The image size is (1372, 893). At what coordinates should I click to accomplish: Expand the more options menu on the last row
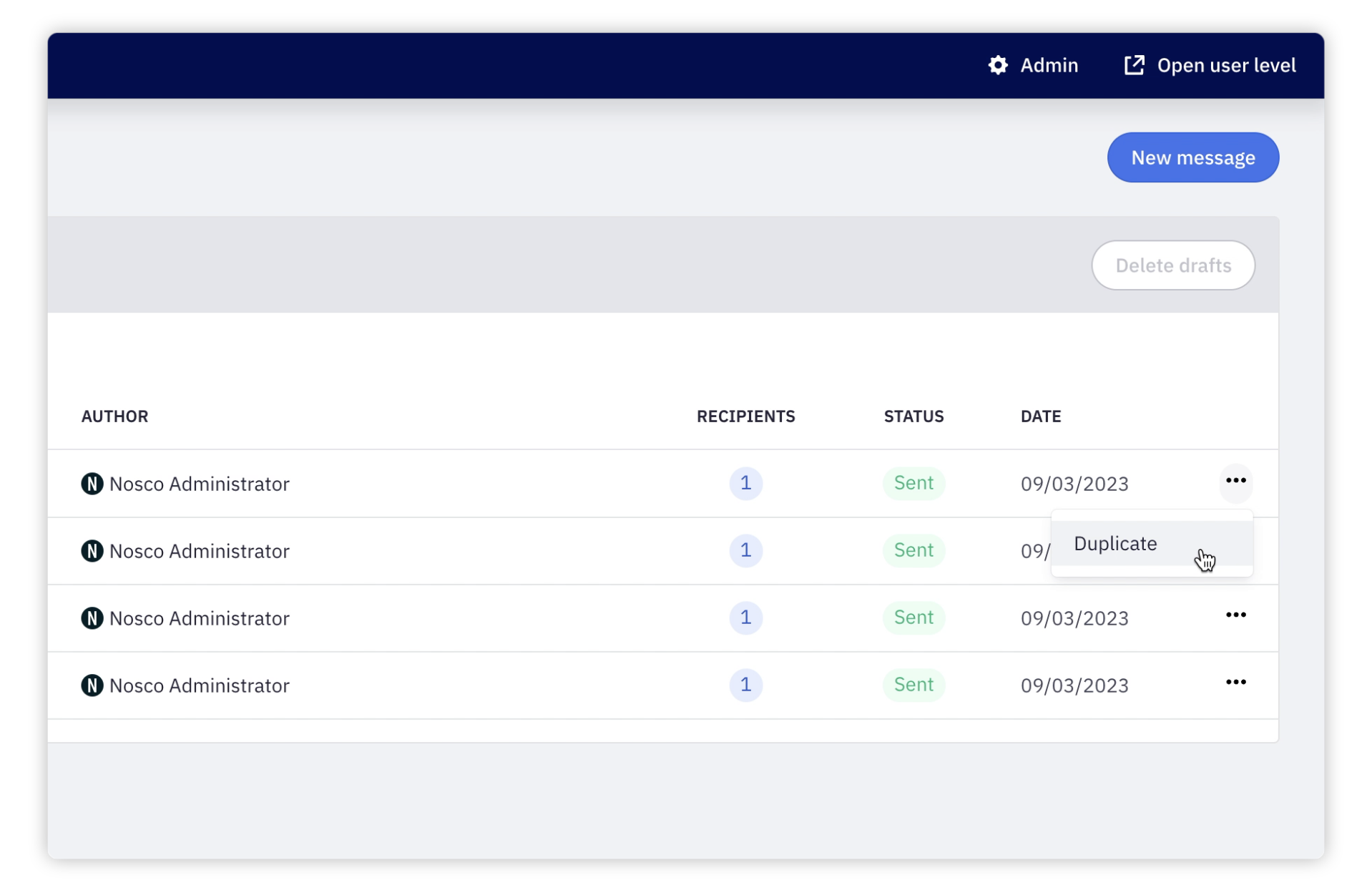coord(1235,683)
